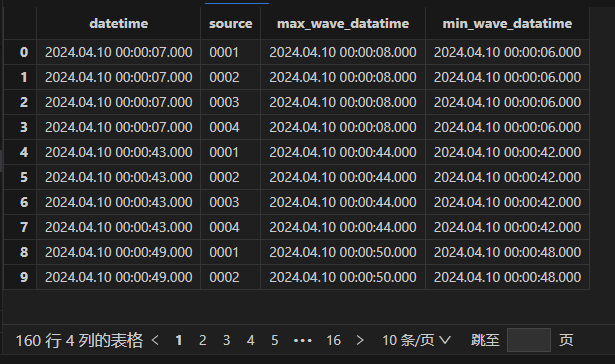Go to next page arrow

pyautogui.click(x=360, y=340)
